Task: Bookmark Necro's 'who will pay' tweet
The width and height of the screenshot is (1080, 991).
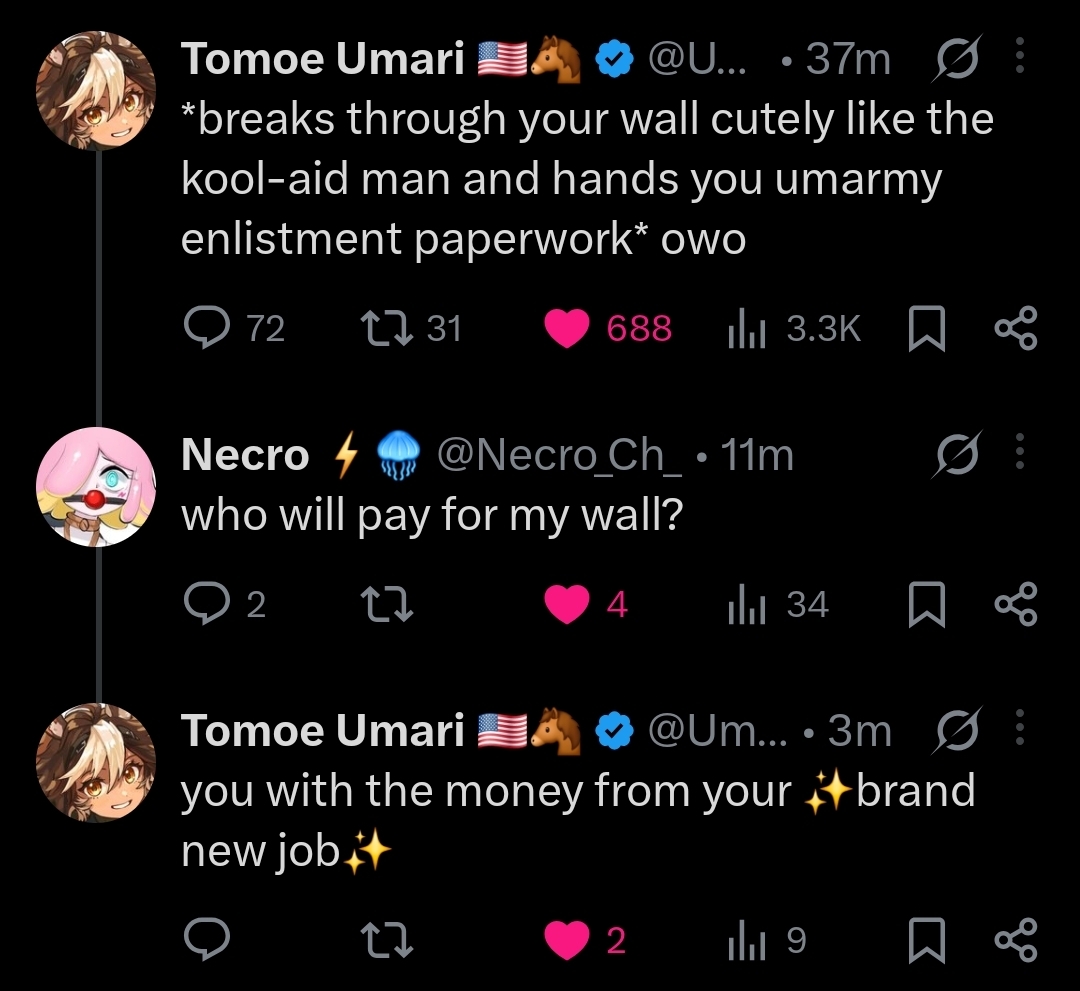Action: tap(927, 603)
